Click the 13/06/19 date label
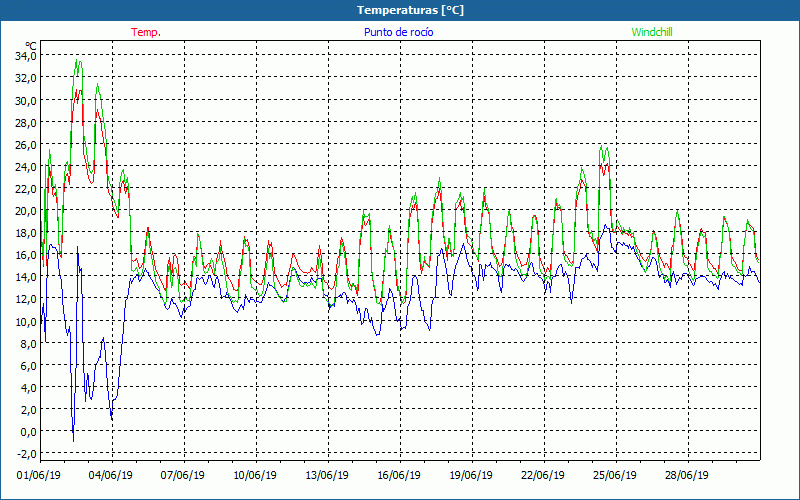This screenshot has height=500, width=800. [x=328, y=475]
